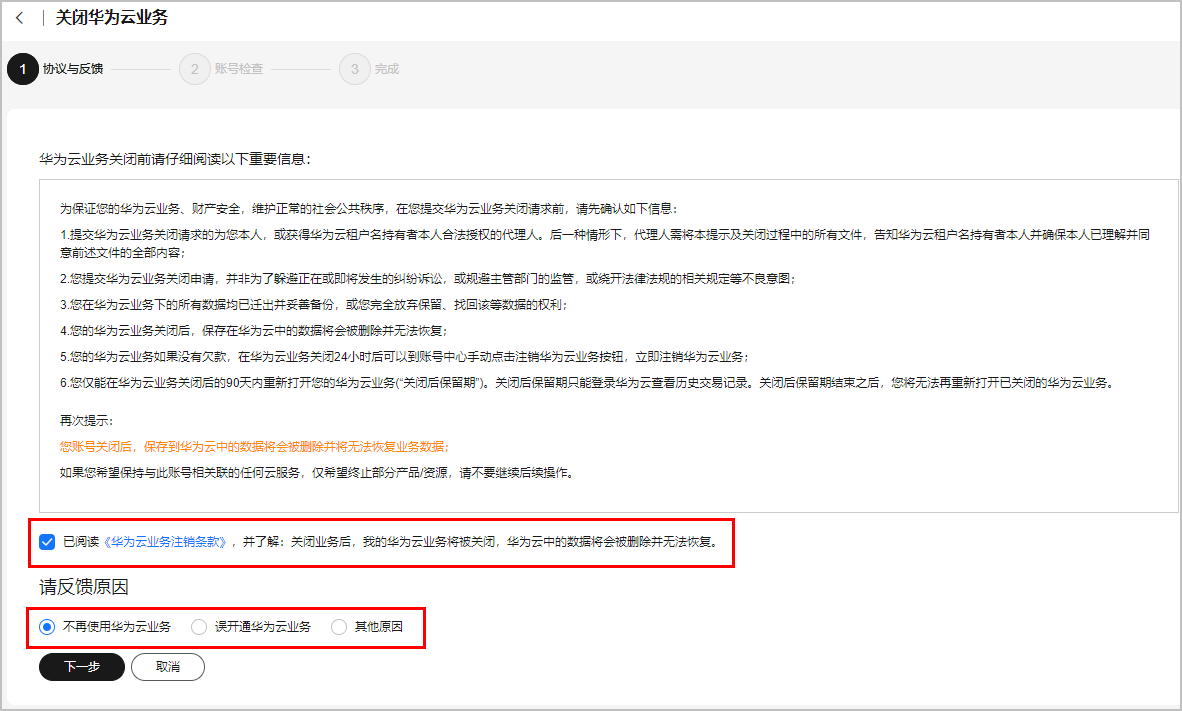Click the 协议与反馈 step label
This screenshot has height=711, width=1182.
coord(73,69)
